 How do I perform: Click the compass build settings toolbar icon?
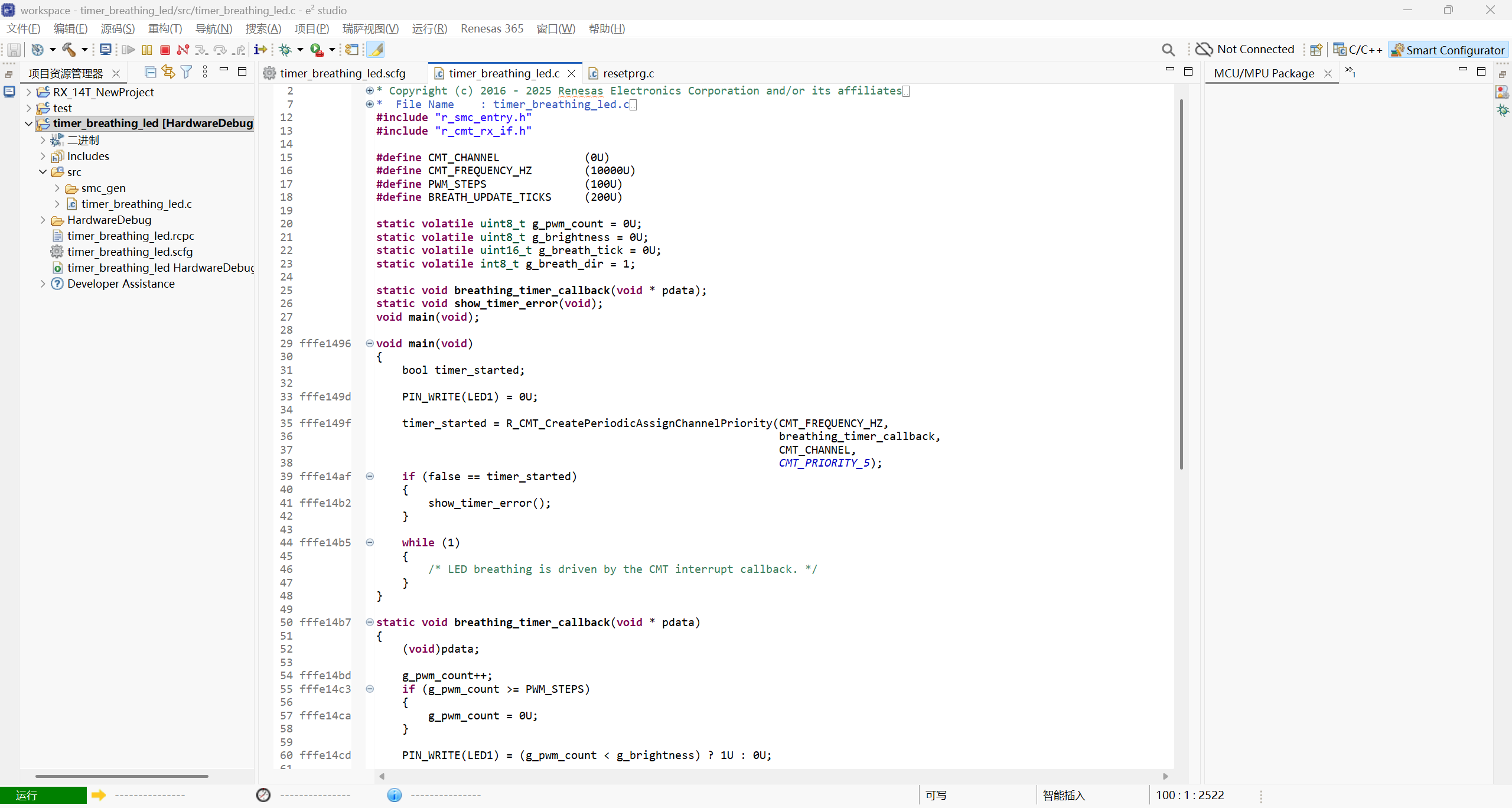pyautogui.click(x=38, y=50)
